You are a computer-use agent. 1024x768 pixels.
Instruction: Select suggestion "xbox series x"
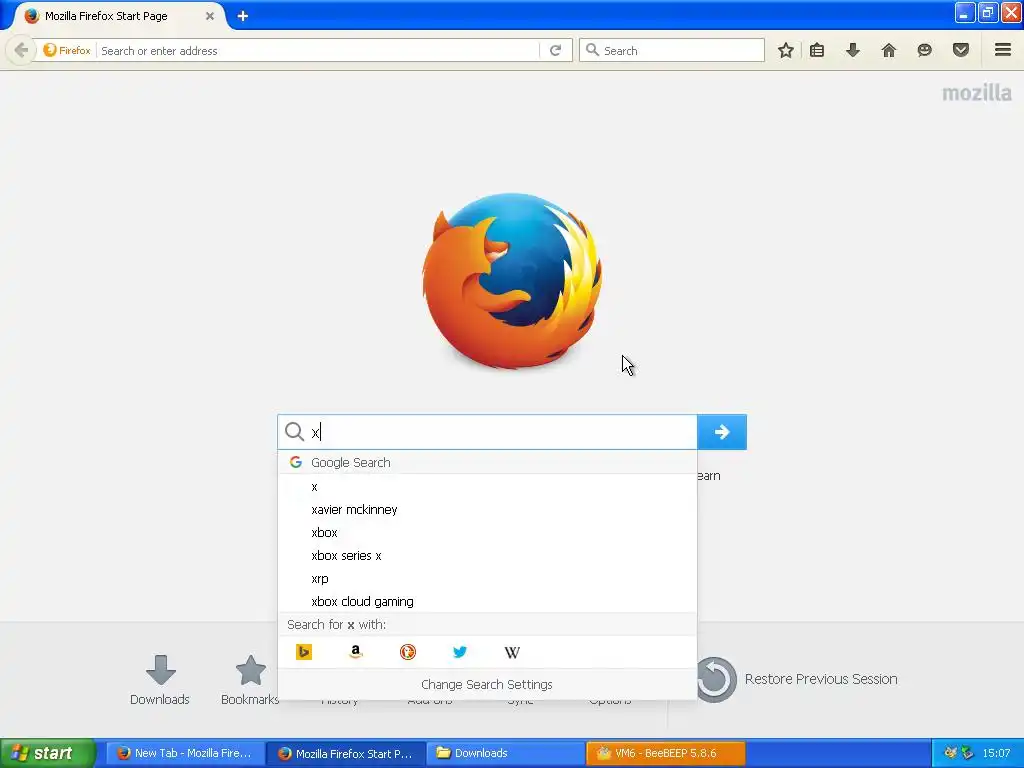487,555
